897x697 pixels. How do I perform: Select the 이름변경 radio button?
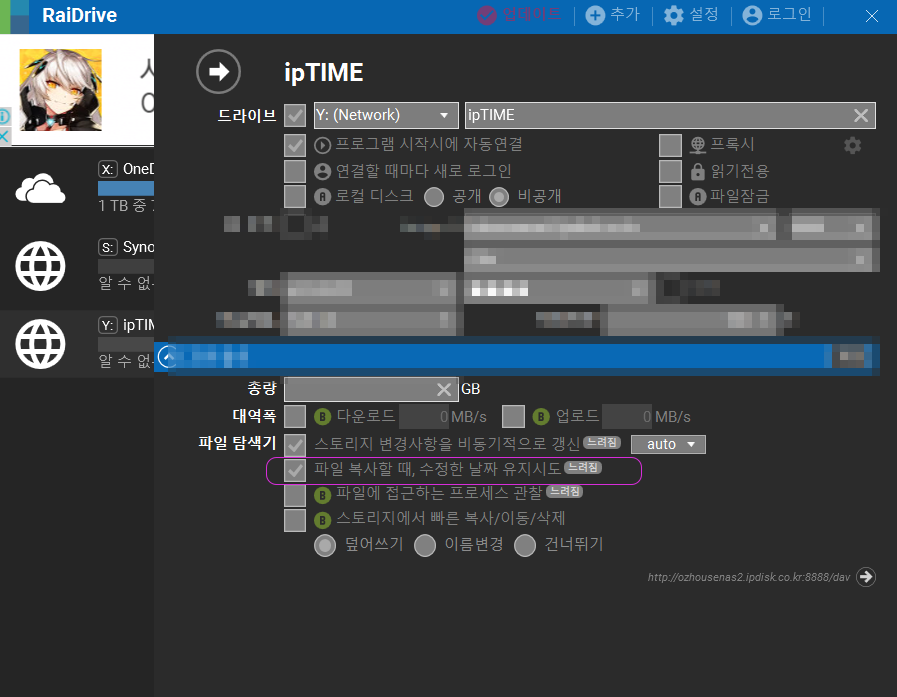[x=424, y=545]
